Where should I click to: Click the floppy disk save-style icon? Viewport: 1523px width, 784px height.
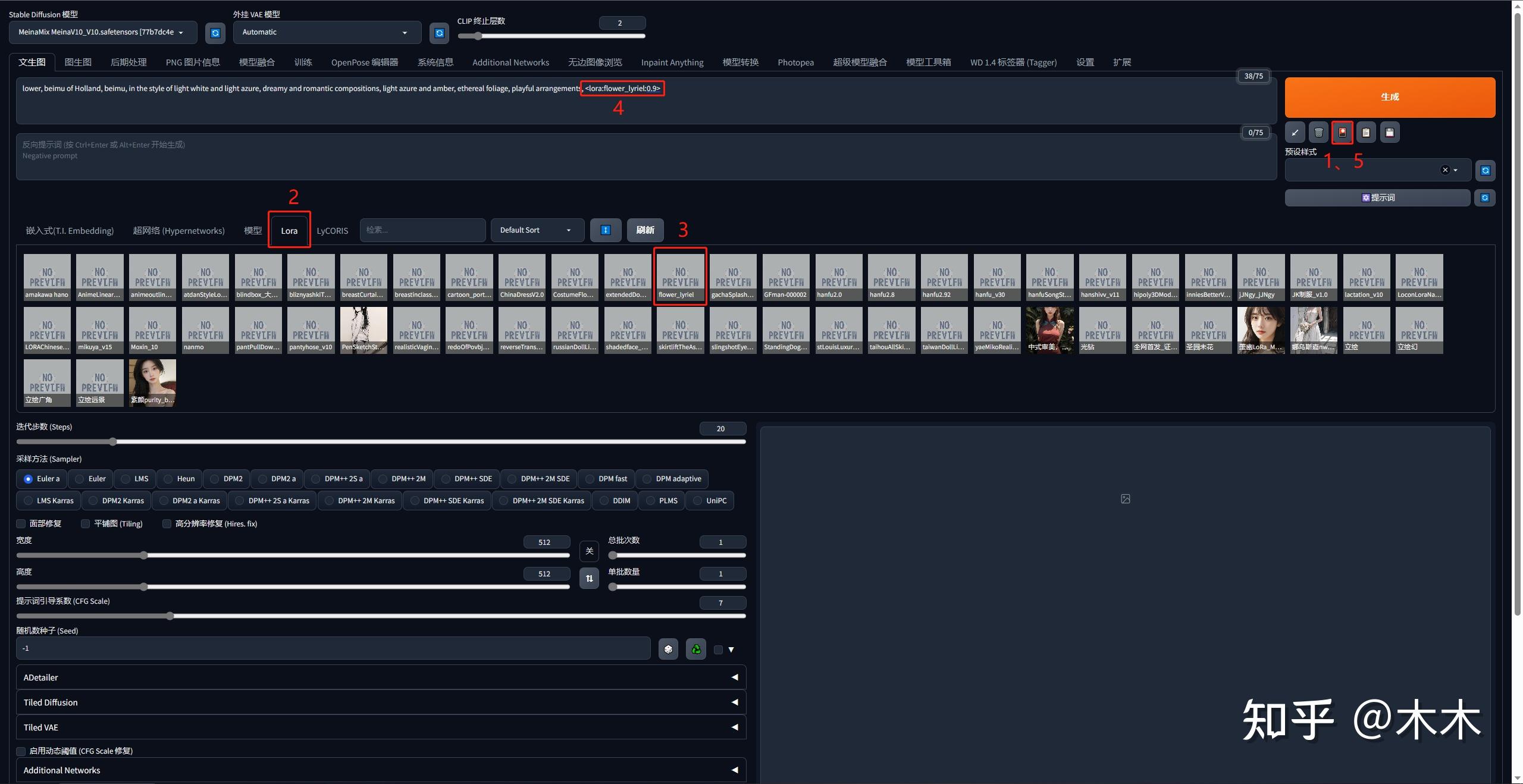pos(1390,133)
